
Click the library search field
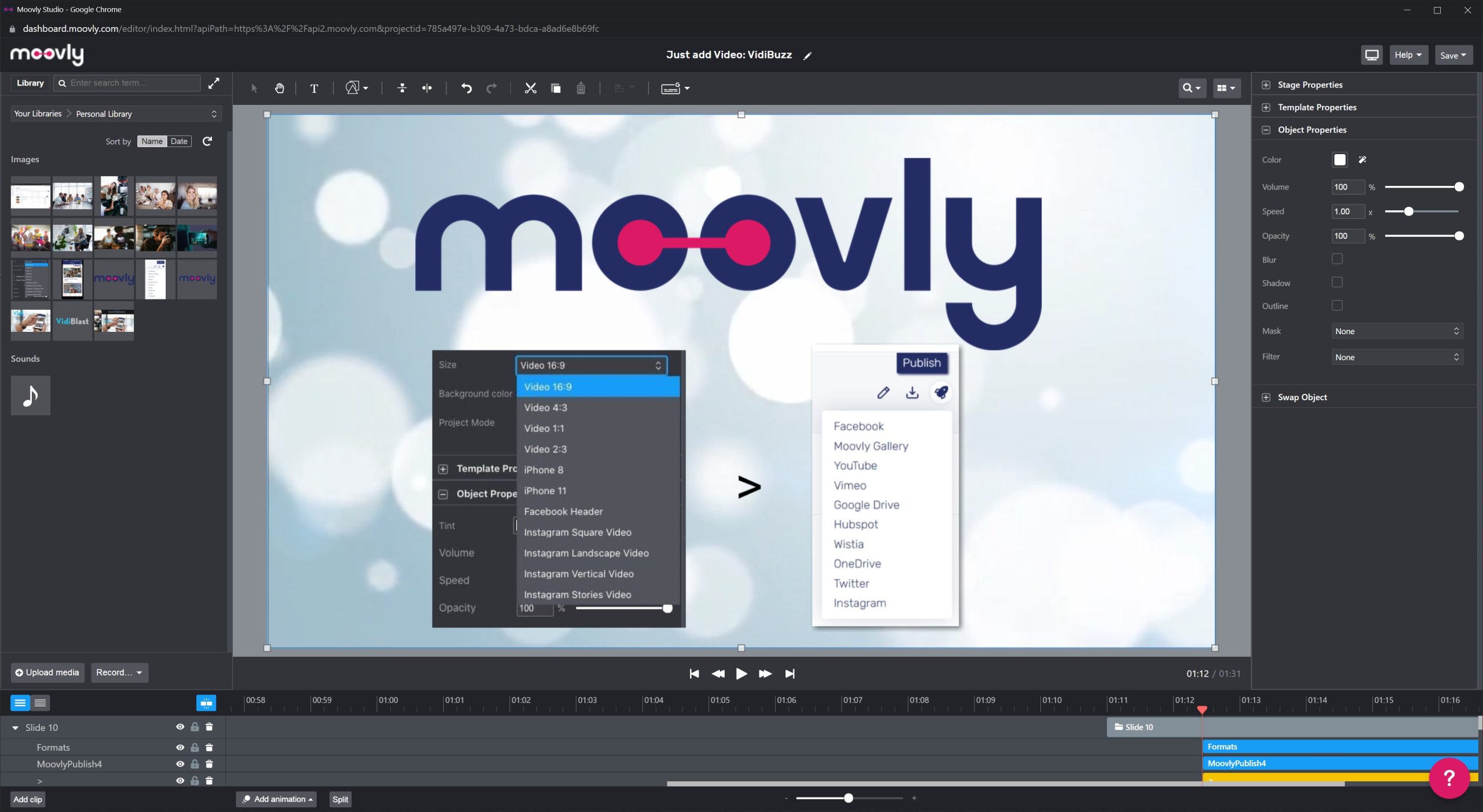pyautogui.click(x=127, y=83)
